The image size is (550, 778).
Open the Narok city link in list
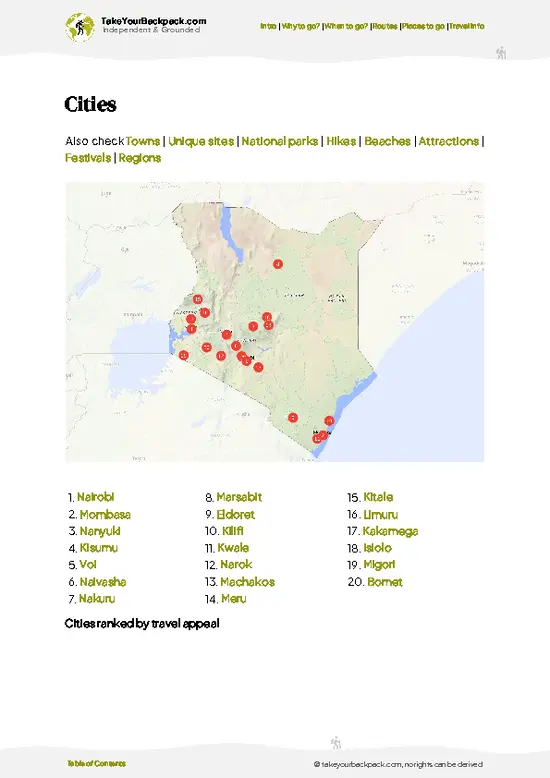point(236,565)
